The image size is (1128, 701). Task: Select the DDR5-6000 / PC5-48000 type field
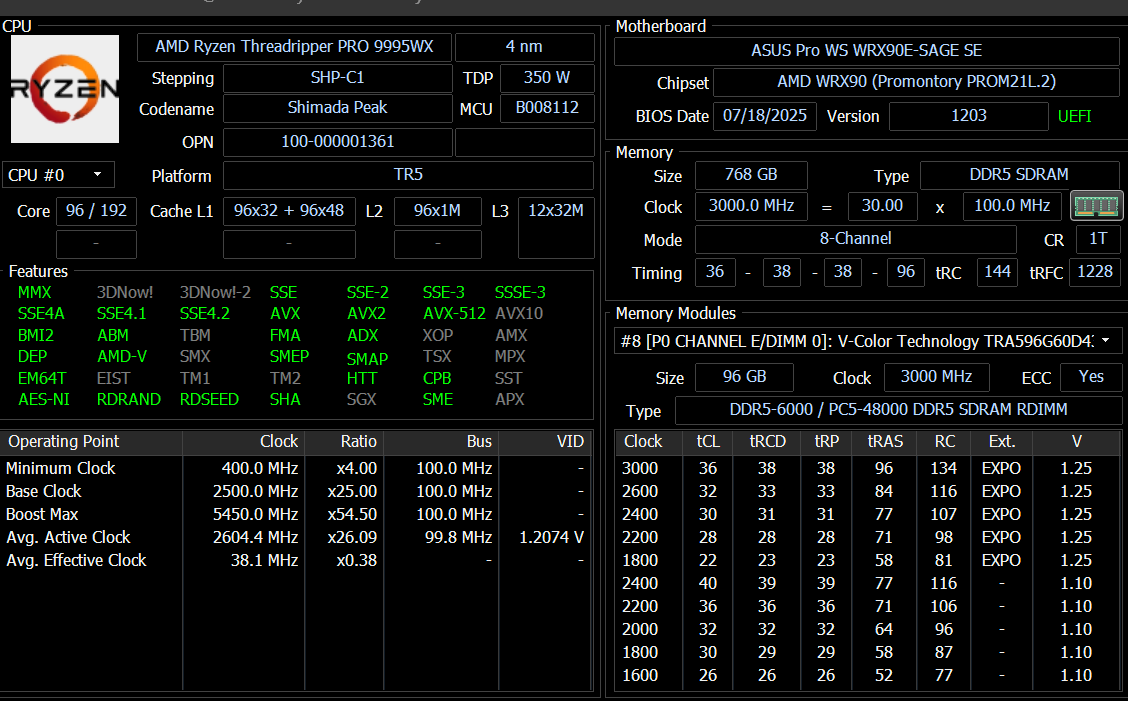pos(898,410)
